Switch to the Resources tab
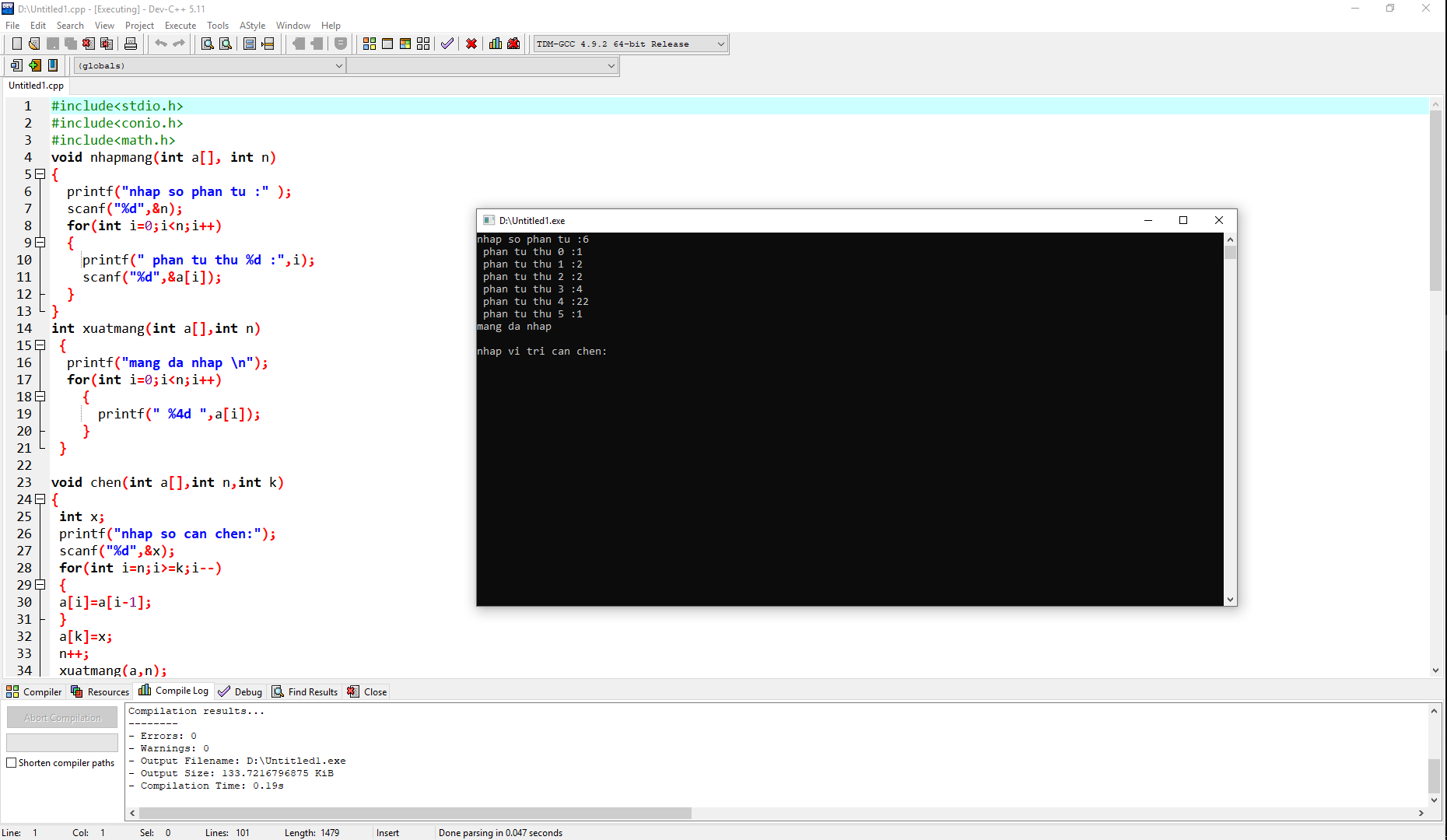Viewport: 1447px width, 840px height. pyautogui.click(x=100, y=691)
